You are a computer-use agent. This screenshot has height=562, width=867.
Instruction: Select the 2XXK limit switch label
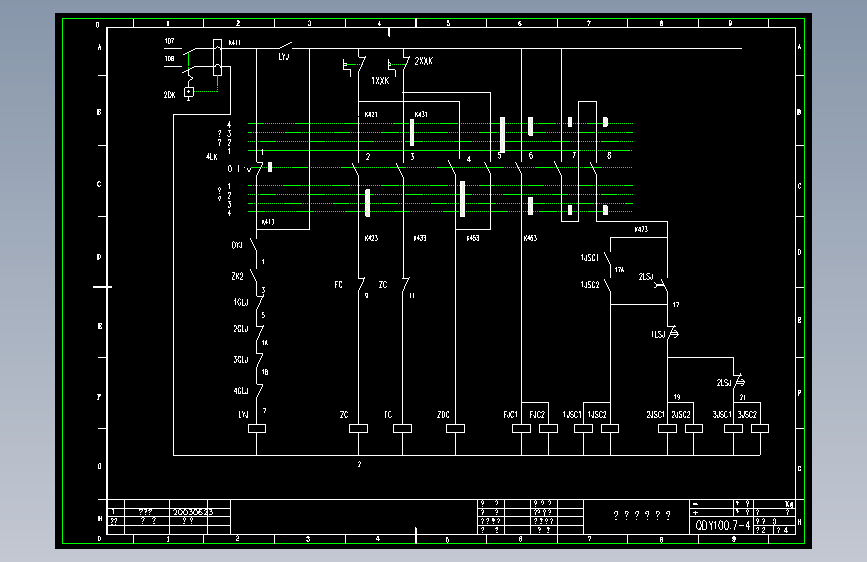tap(424, 61)
